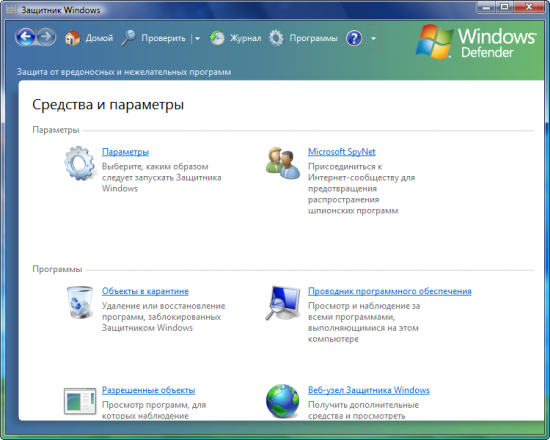Open Домой in the toolbar
This screenshot has height=440, width=550.
click(99, 38)
